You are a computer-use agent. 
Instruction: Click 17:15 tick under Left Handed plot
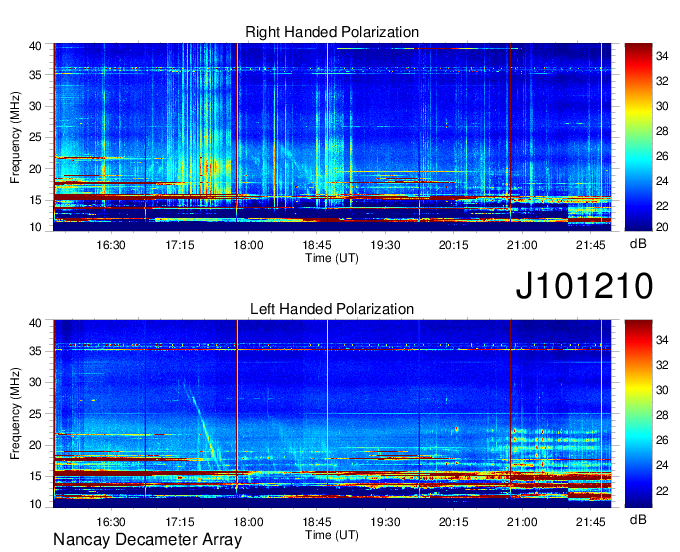(180, 522)
